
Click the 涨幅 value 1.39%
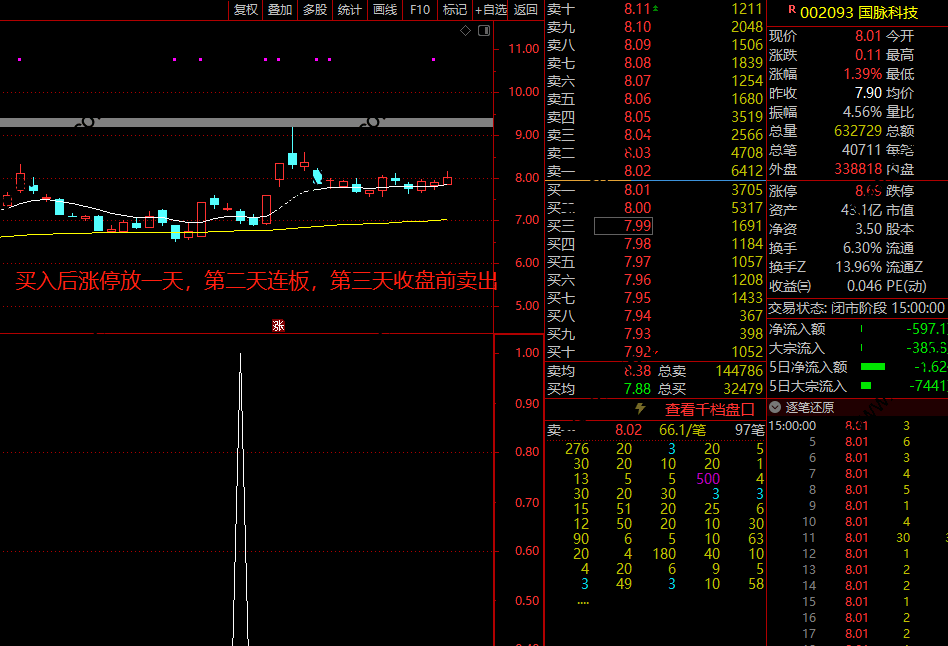(x=863, y=74)
